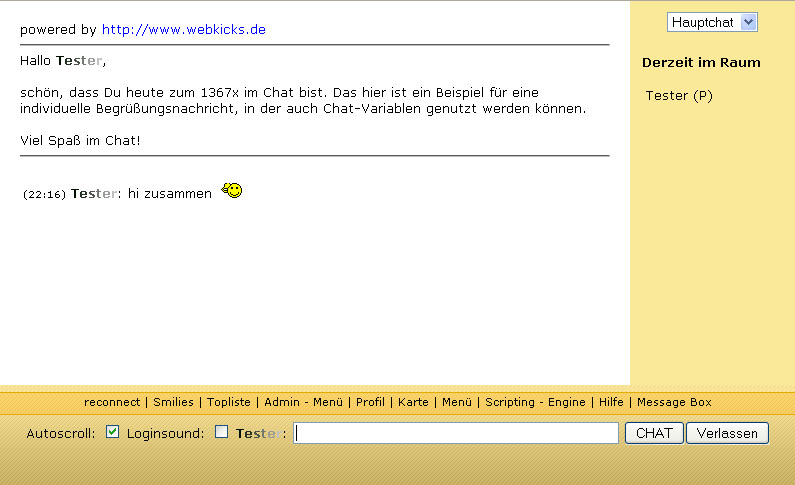Viewport: 795px width, 485px height.
Task: Click the Tester name in chat message
Action: point(94,194)
